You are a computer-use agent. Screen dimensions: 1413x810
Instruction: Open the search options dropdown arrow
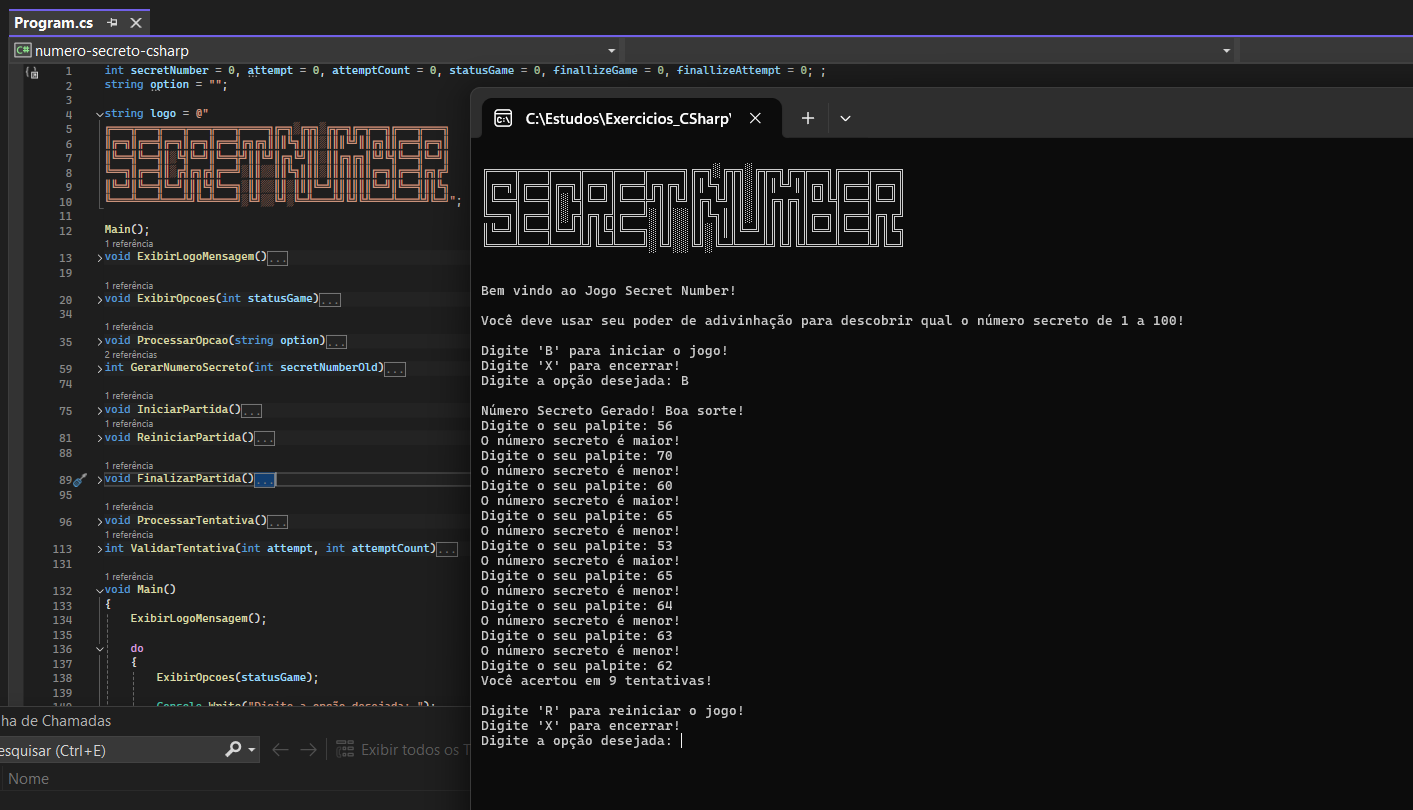[252, 750]
